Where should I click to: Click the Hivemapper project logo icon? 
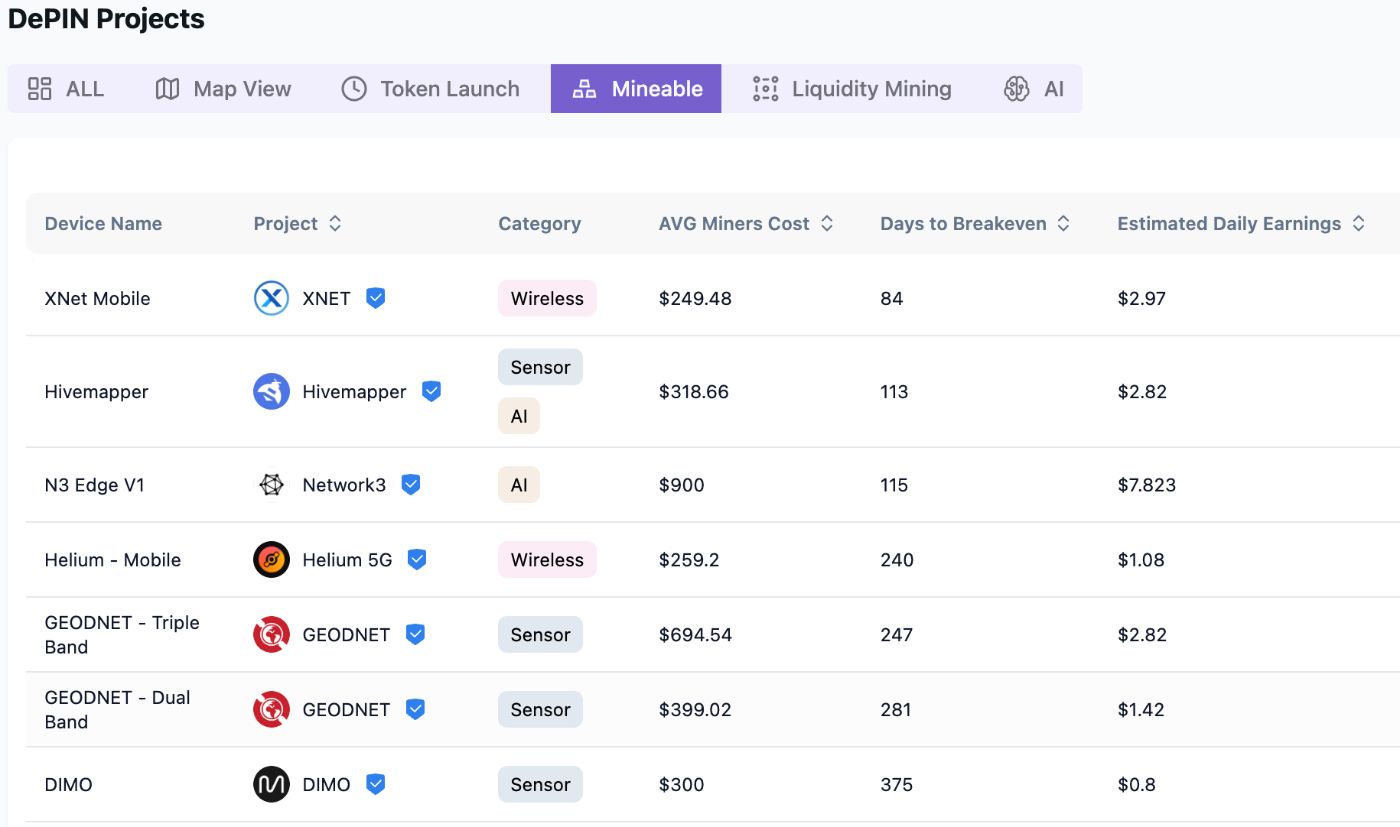[271, 391]
